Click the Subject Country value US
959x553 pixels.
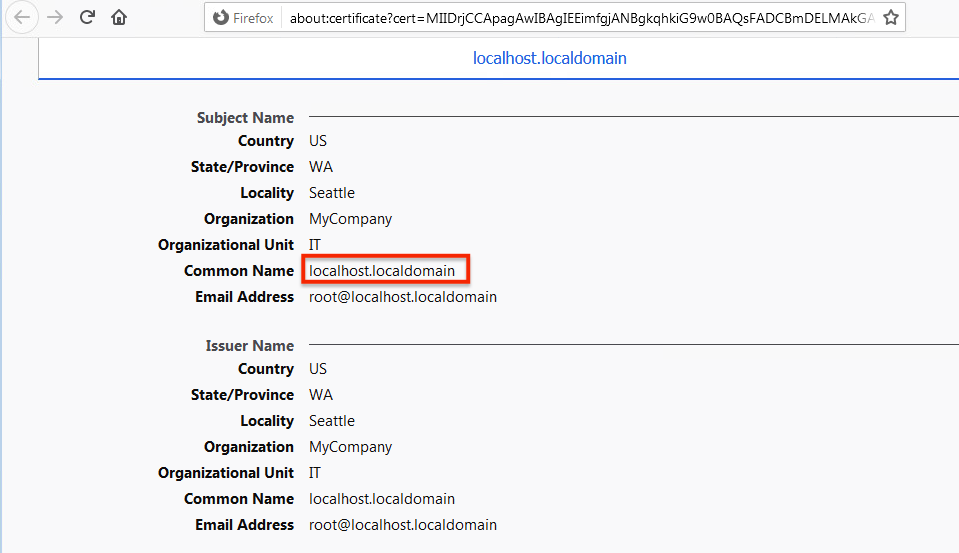pos(318,141)
